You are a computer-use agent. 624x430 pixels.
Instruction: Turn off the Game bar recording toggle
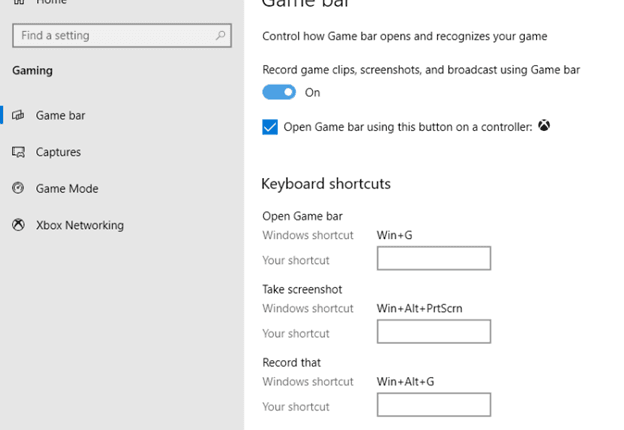[279, 92]
